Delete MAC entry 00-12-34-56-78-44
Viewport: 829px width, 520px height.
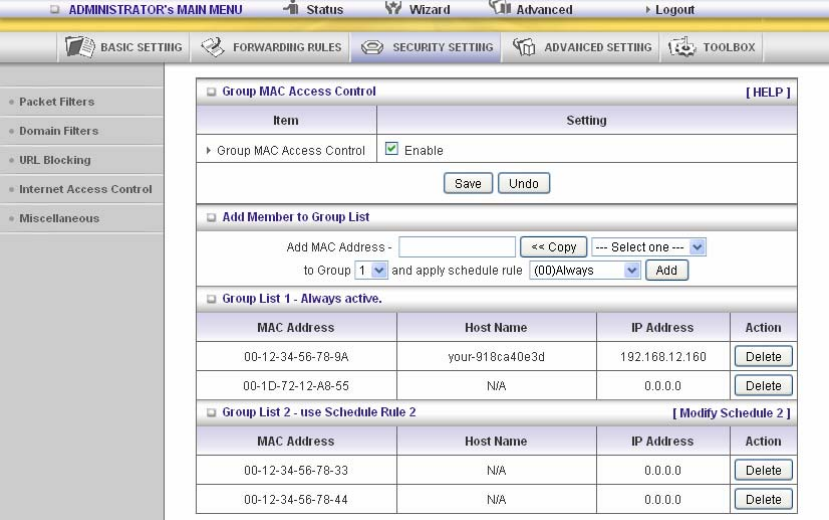[763, 499]
